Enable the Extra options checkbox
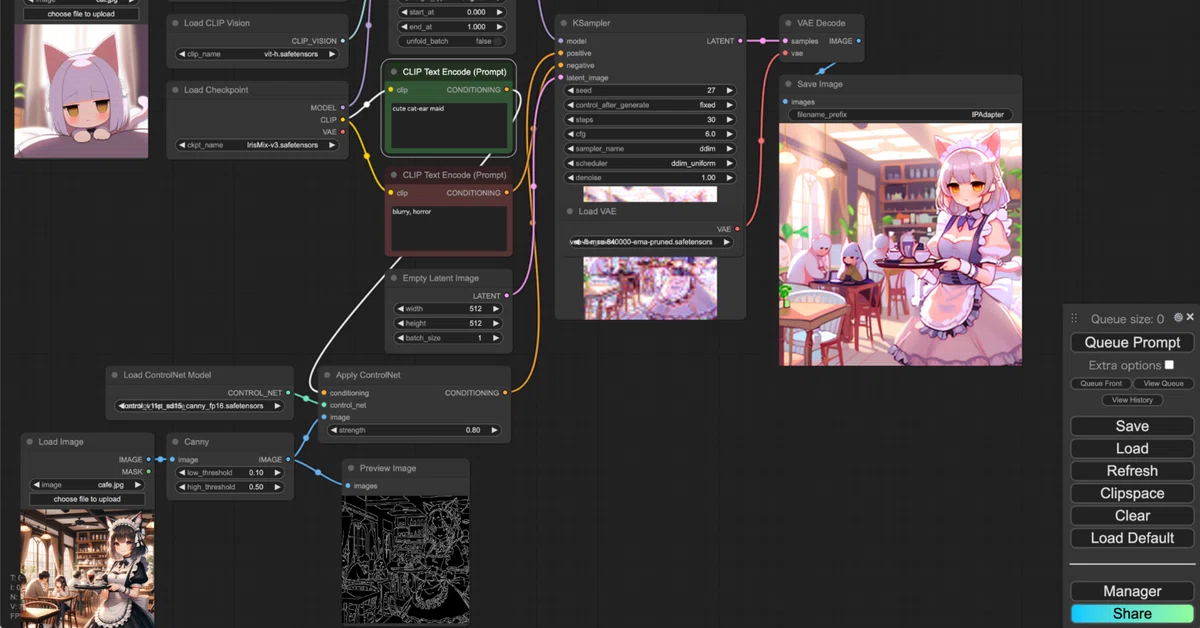This screenshot has height=628, width=1200. (1169, 365)
